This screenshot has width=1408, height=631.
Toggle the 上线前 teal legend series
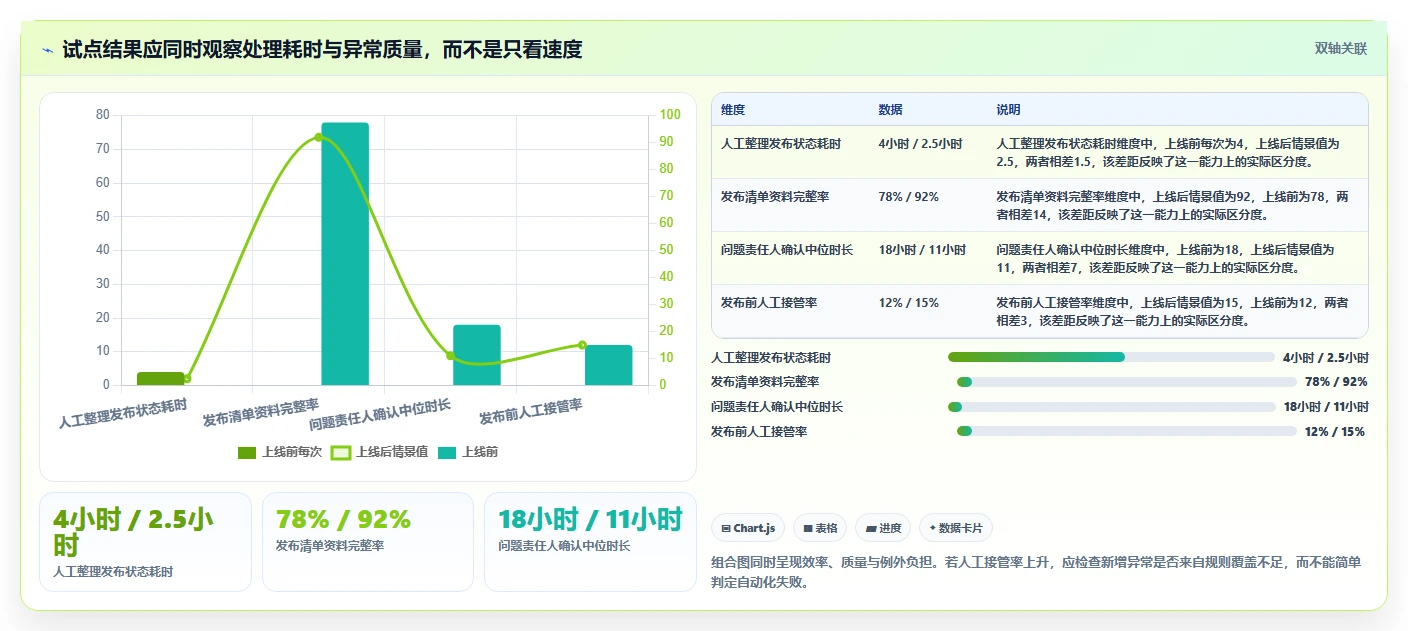coord(467,452)
